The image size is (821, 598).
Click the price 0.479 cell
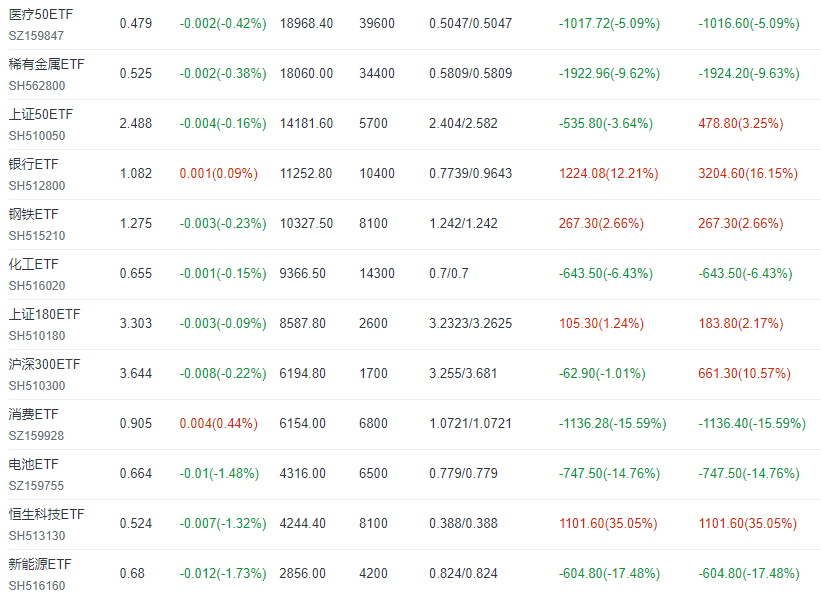pos(136,24)
